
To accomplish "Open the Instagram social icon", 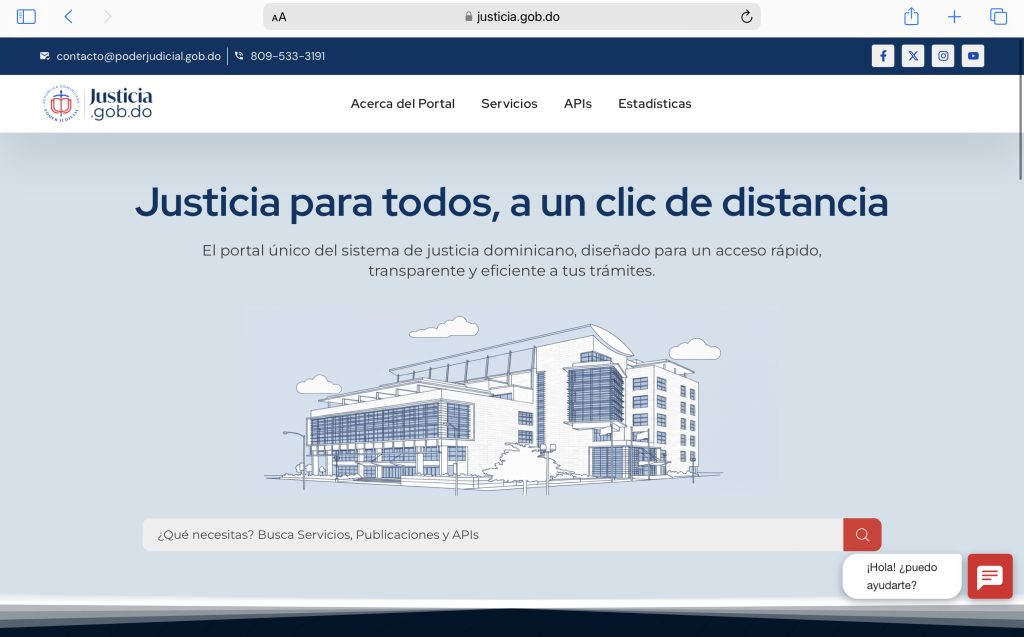I will (943, 56).
